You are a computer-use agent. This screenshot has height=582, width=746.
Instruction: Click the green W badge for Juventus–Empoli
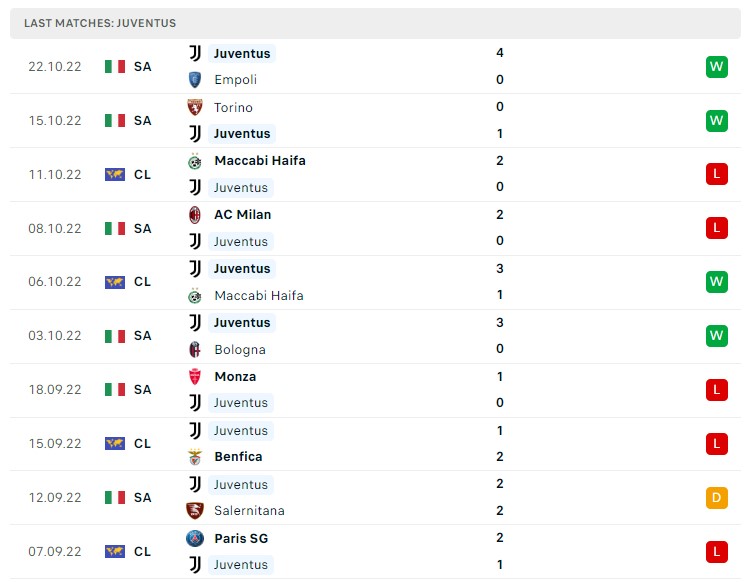717,67
